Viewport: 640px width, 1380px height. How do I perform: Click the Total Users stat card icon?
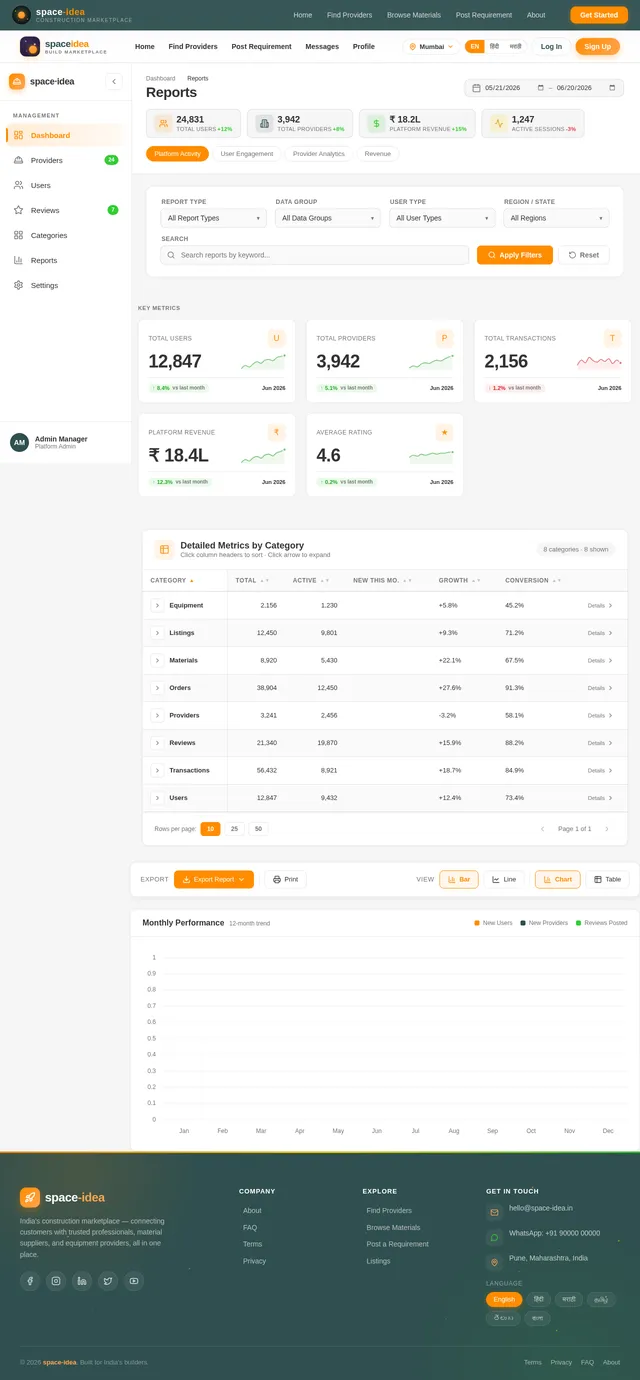(163, 124)
